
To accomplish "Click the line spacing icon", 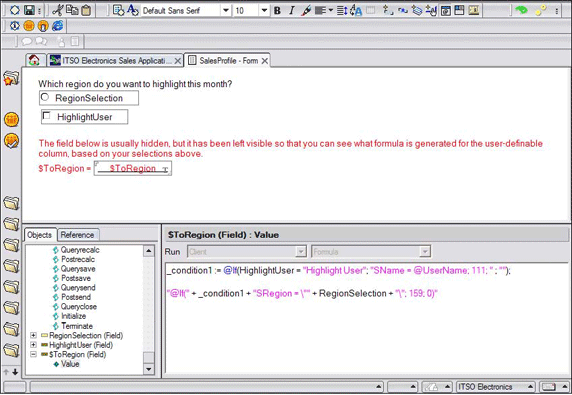I will tap(341, 11).
